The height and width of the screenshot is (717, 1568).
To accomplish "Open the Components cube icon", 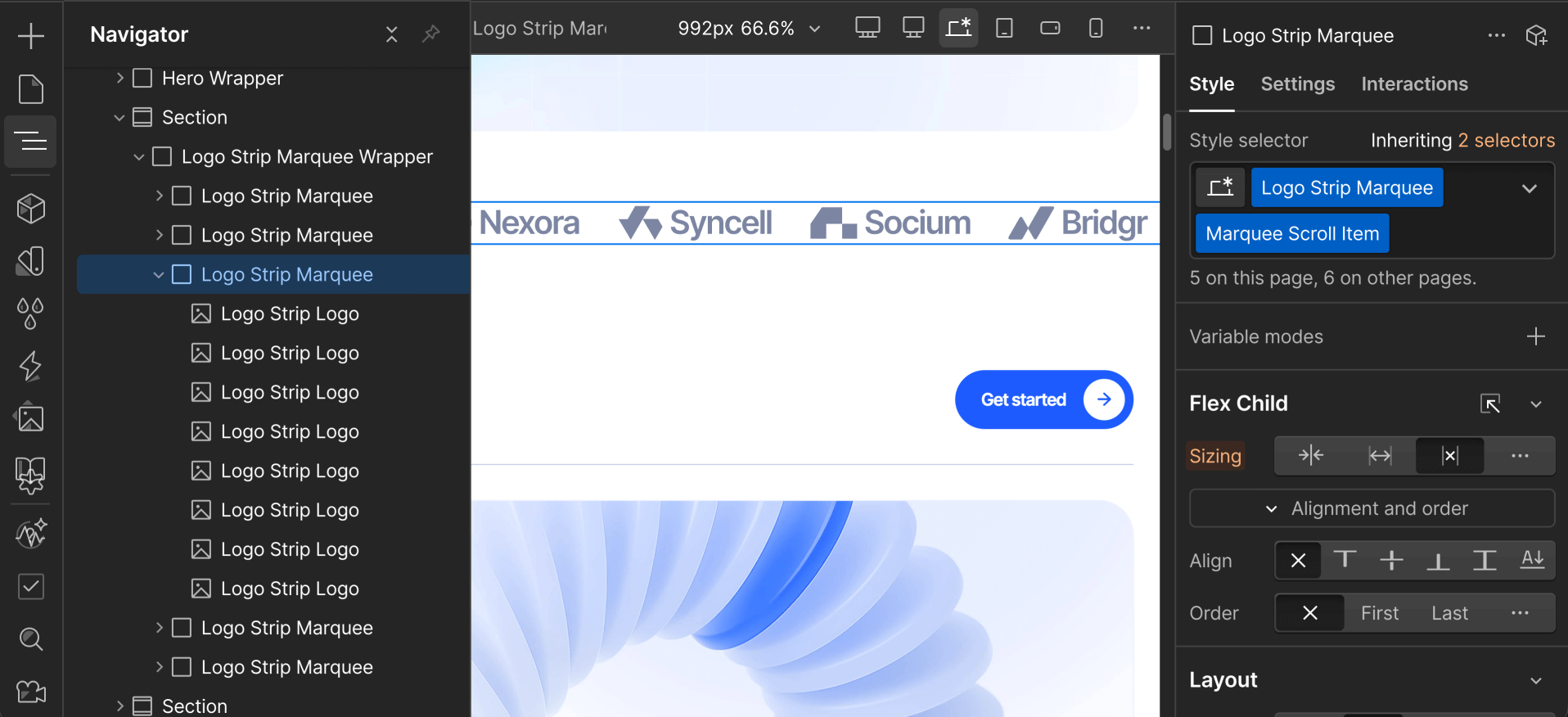I will [x=30, y=209].
